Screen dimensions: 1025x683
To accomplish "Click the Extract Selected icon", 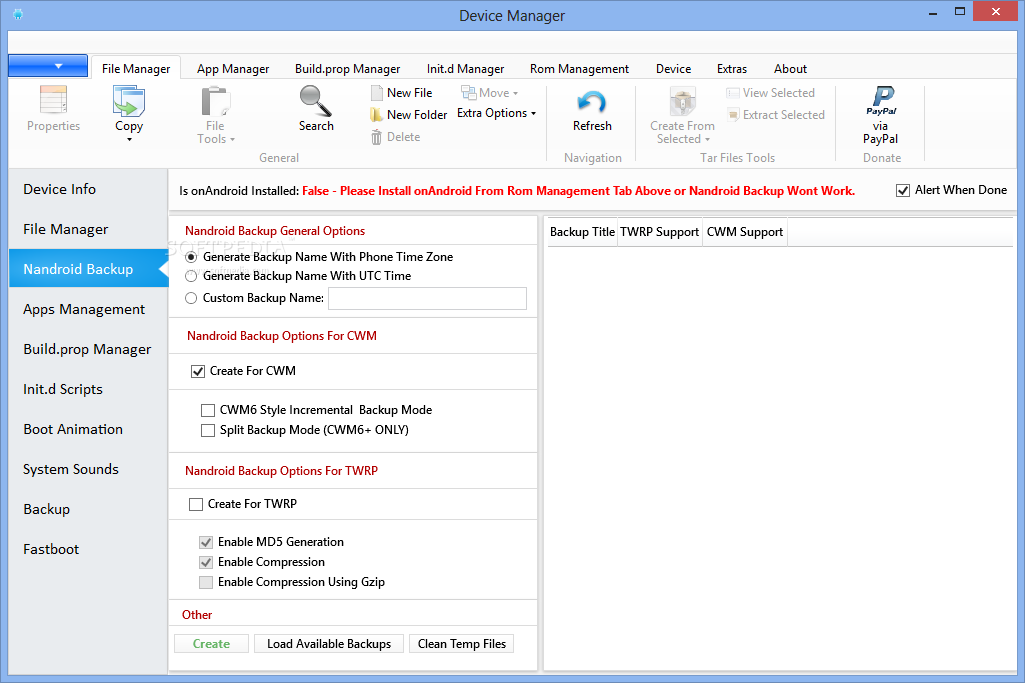I will 733,115.
